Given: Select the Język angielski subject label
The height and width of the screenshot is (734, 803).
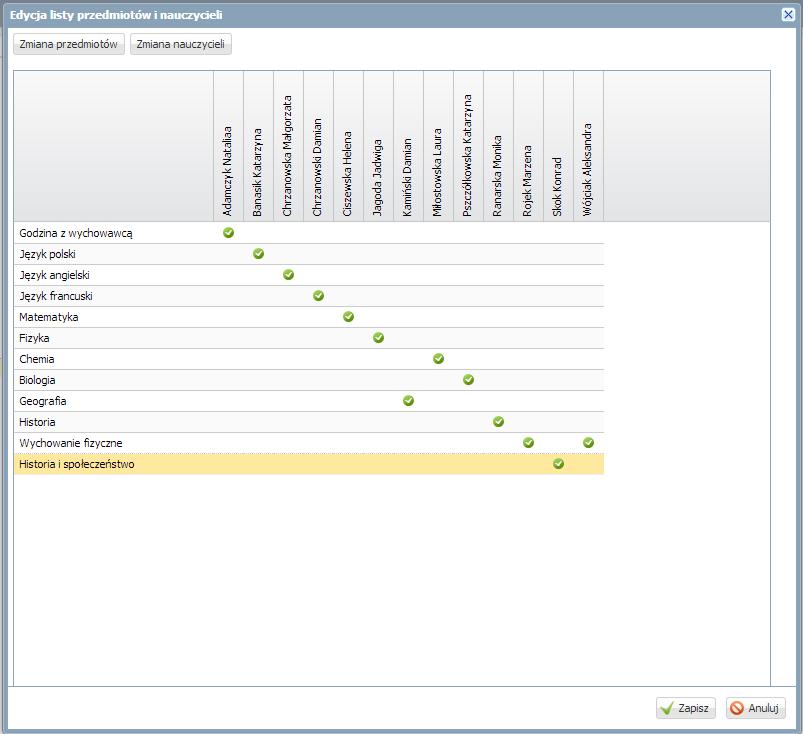Looking at the screenshot, I should coord(54,275).
